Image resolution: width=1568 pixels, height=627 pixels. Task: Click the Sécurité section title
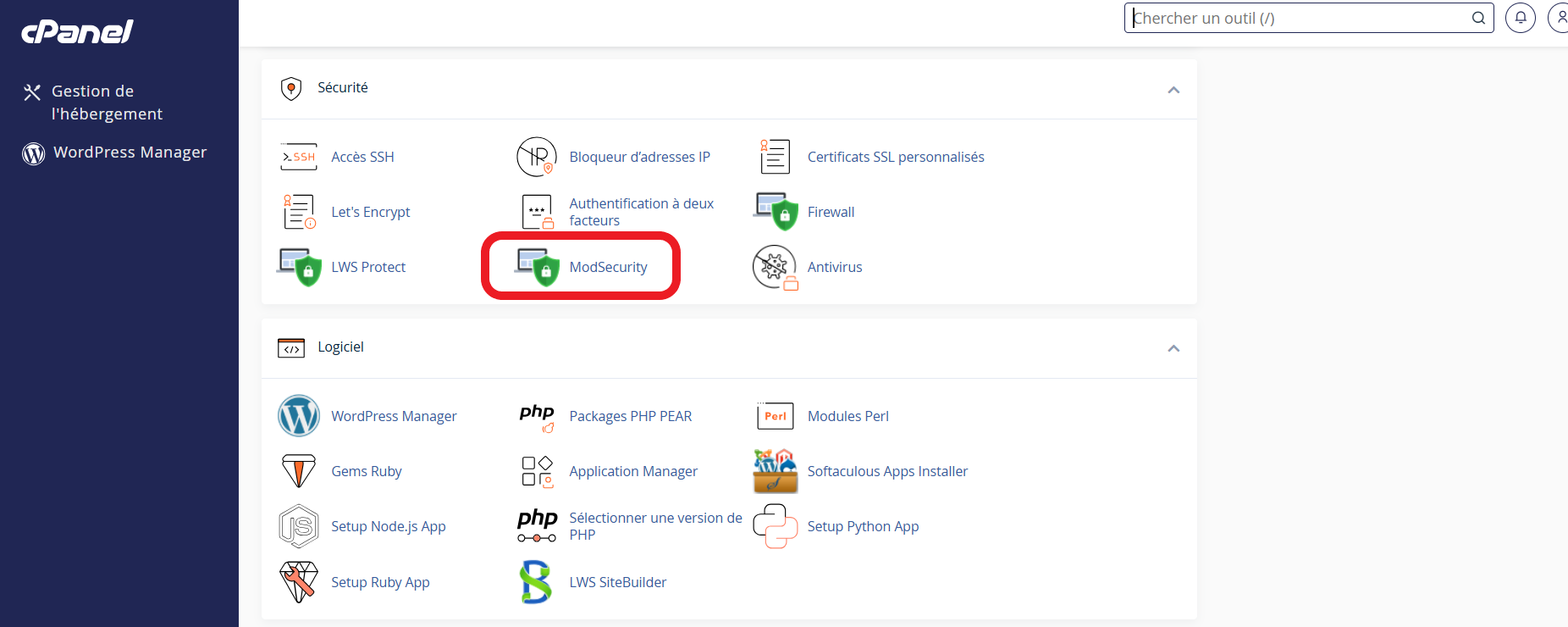coord(343,87)
